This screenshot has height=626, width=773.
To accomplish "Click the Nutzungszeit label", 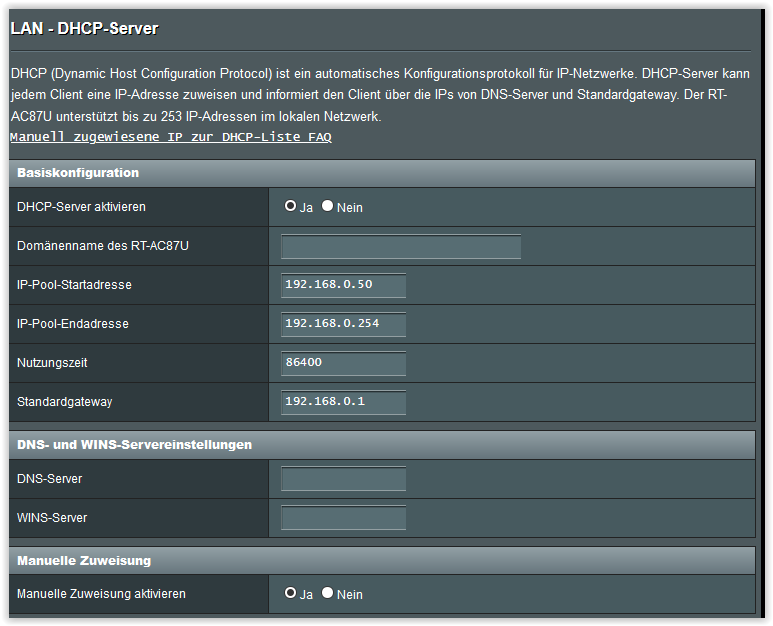I will pyautogui.click(x=52, y=363).
